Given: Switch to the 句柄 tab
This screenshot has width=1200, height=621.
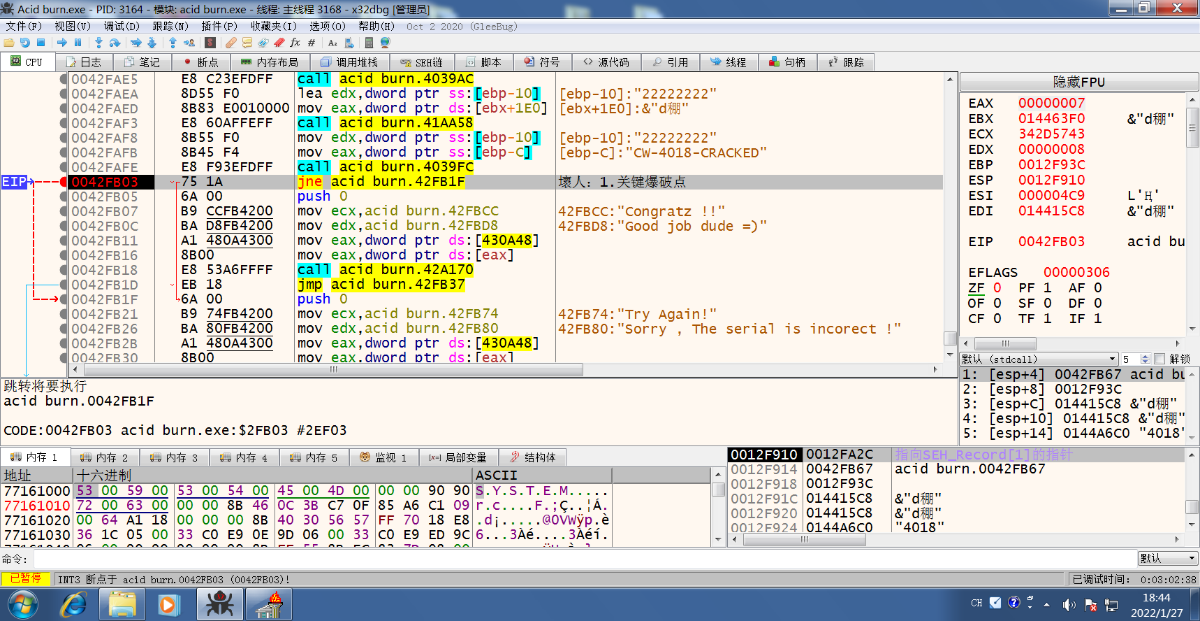Looking at the screenshot, I should [x=787, y=62].
